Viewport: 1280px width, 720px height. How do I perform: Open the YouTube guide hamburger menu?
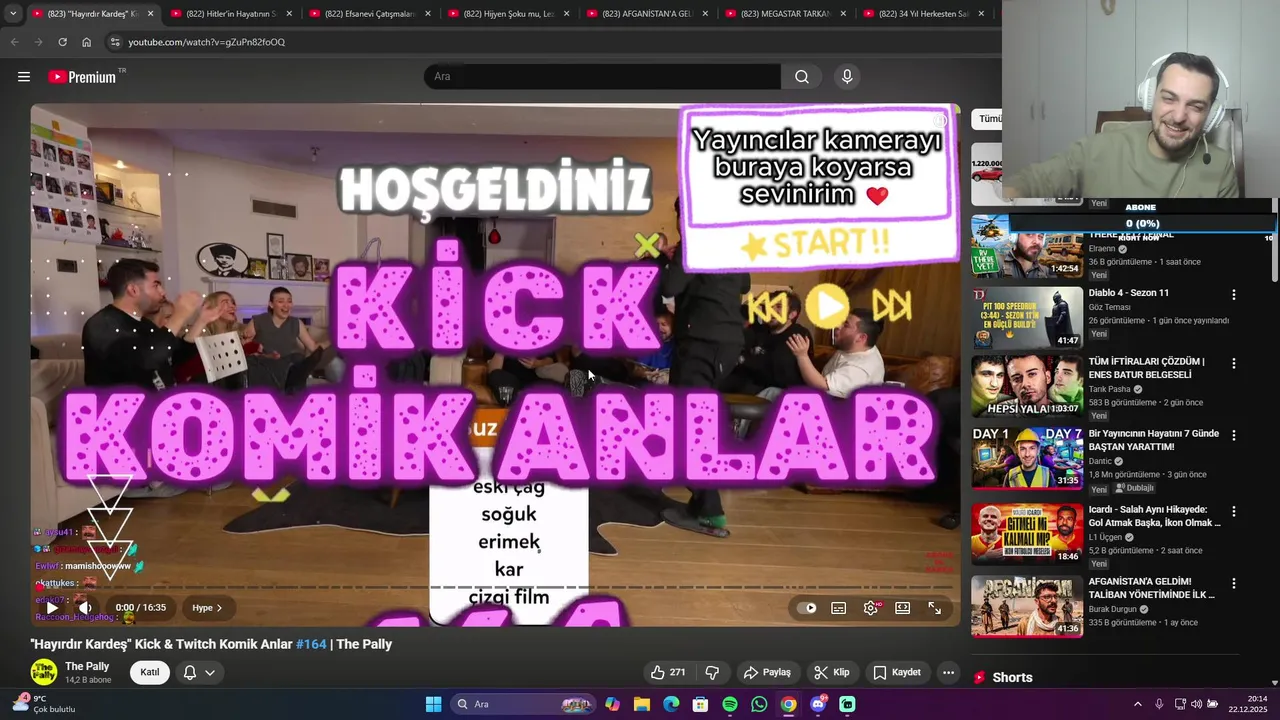(x=24, y=77)
